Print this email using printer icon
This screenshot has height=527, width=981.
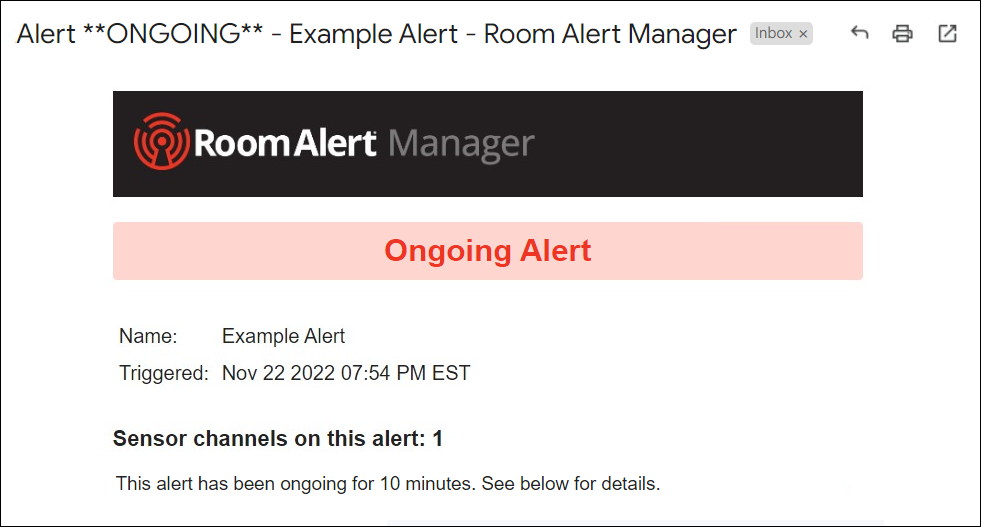[x=902, y=33]
